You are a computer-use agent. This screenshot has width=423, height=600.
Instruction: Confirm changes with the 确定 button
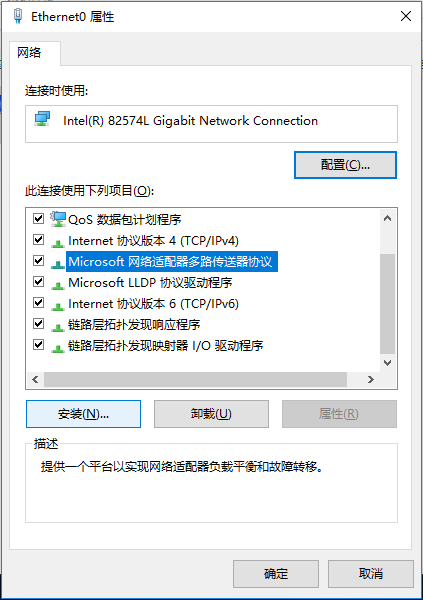pyautogui.click(x=276, y=574)
